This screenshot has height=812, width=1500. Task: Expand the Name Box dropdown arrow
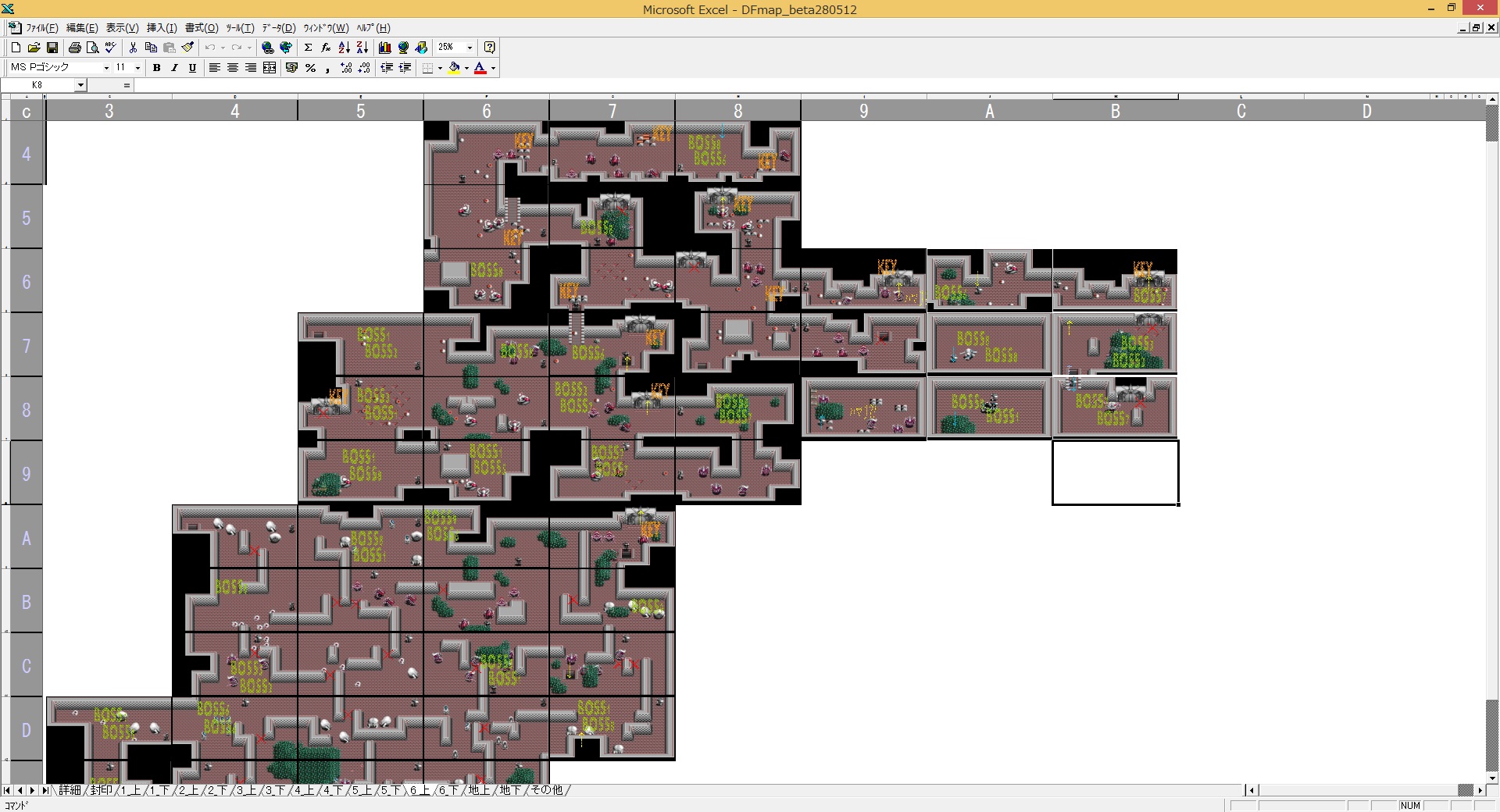[x=80, y=85]
